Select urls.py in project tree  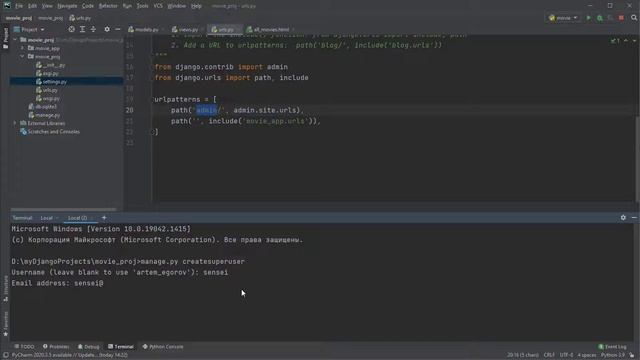tap(47, 90)
